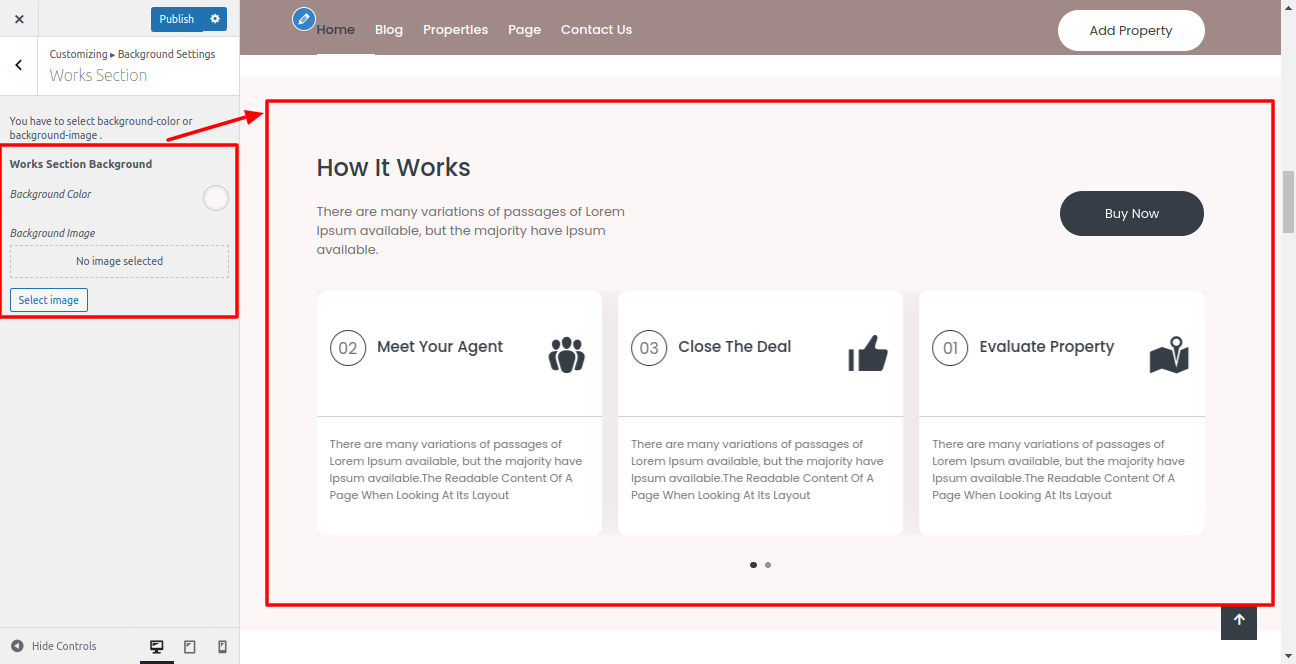Open the Properties menu item
The image size is (1296, 664).
[x=455, y=30]
